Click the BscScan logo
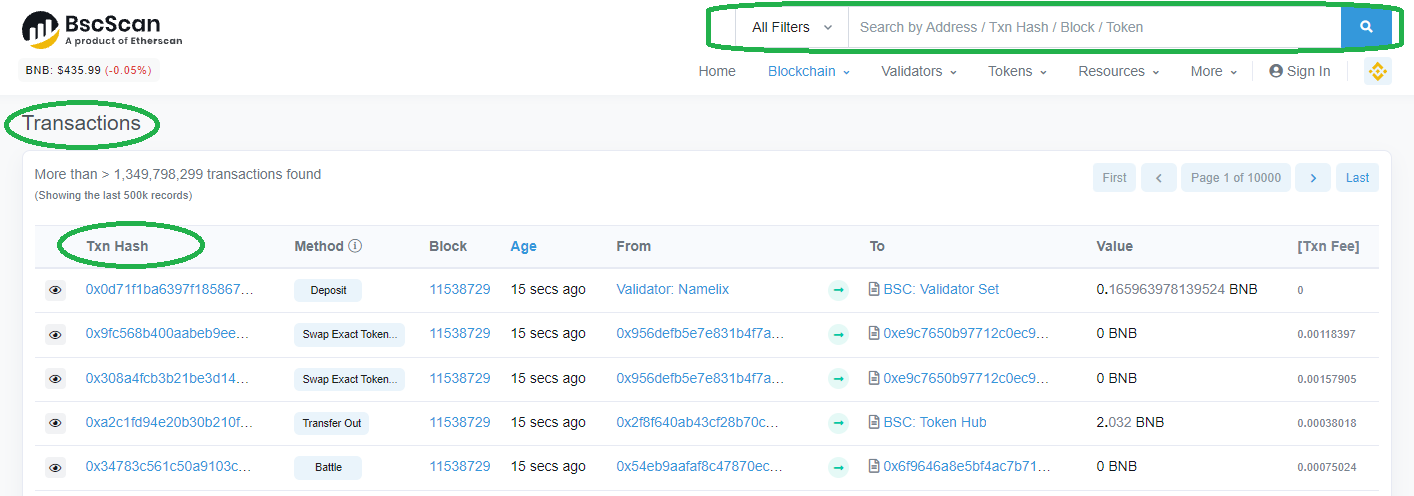Screen dimensions: 1414x496 tap(101, 30)
